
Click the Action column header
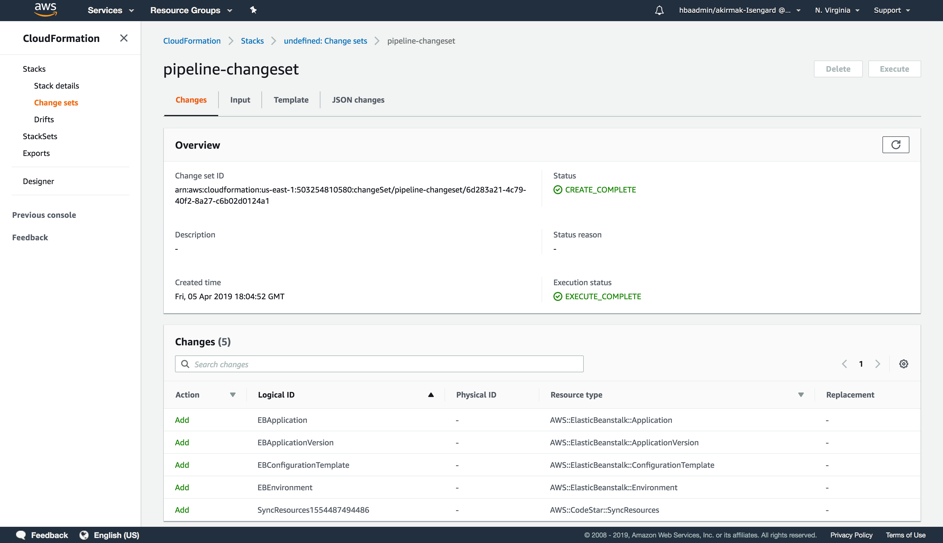(187, 395)
